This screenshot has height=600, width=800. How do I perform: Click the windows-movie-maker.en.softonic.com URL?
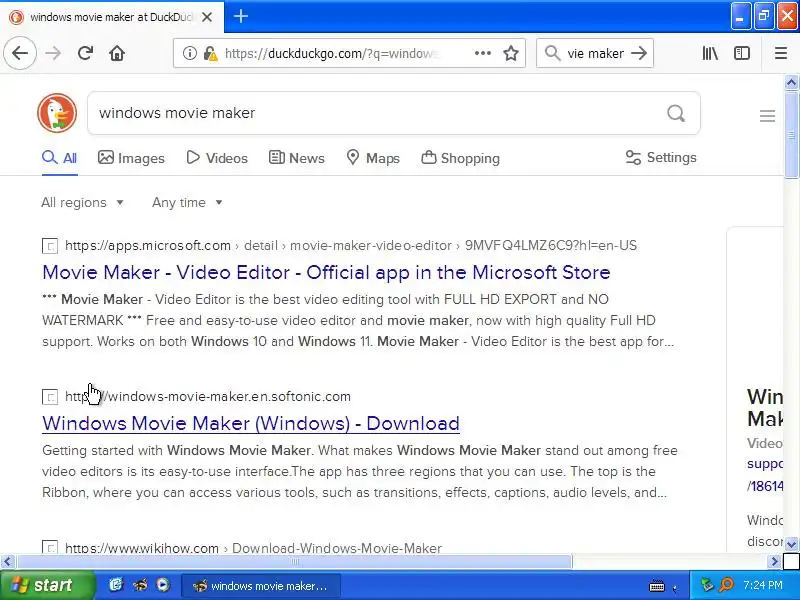click(x=208, y=396)
